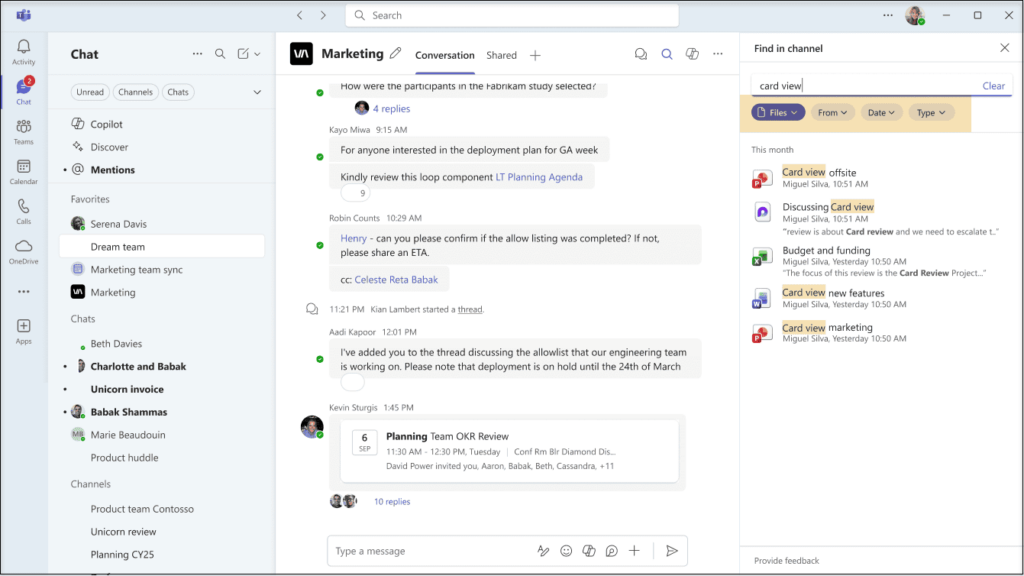This screenshot has width=1024, height=576.
Task: Open the Calendar app
Action: (24, 172)
